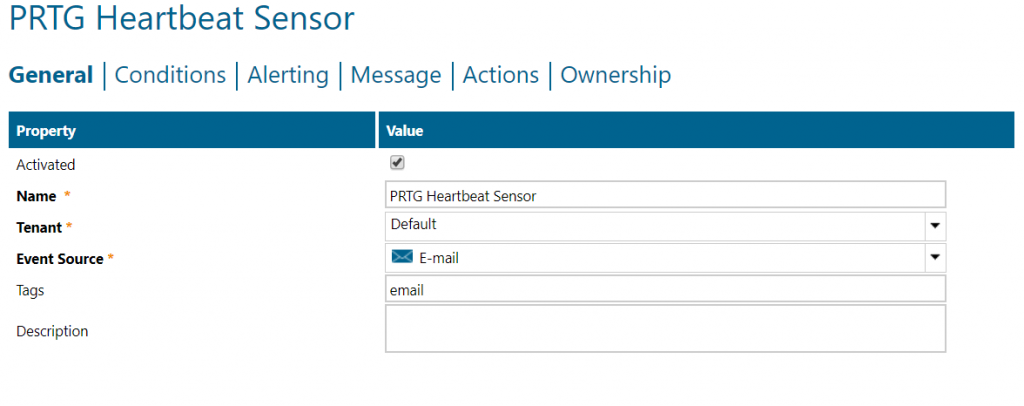The image size is (1024, 406).
Task: Focus the Description text area
Action: point(665,329)
